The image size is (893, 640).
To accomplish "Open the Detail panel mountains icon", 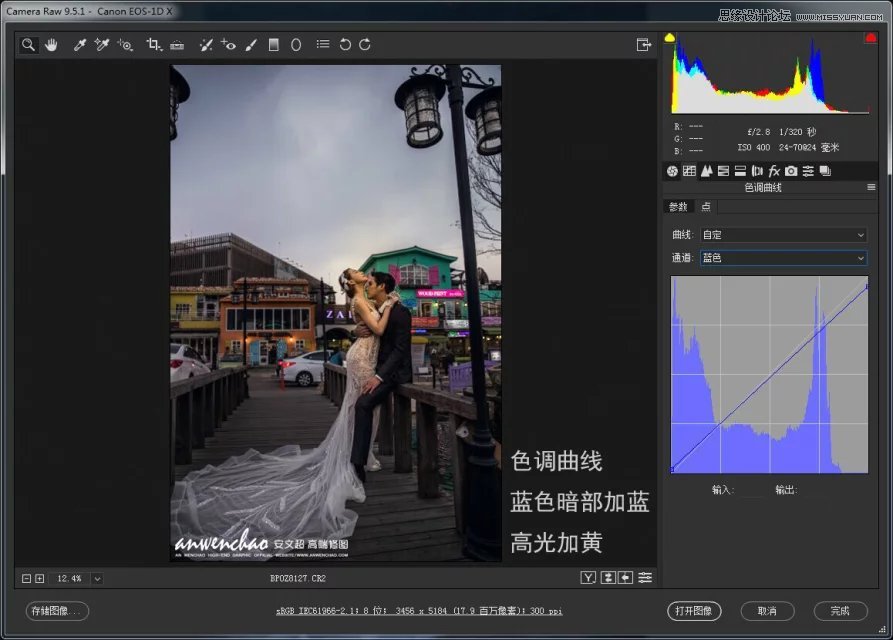I will click(x=706, y=171).
